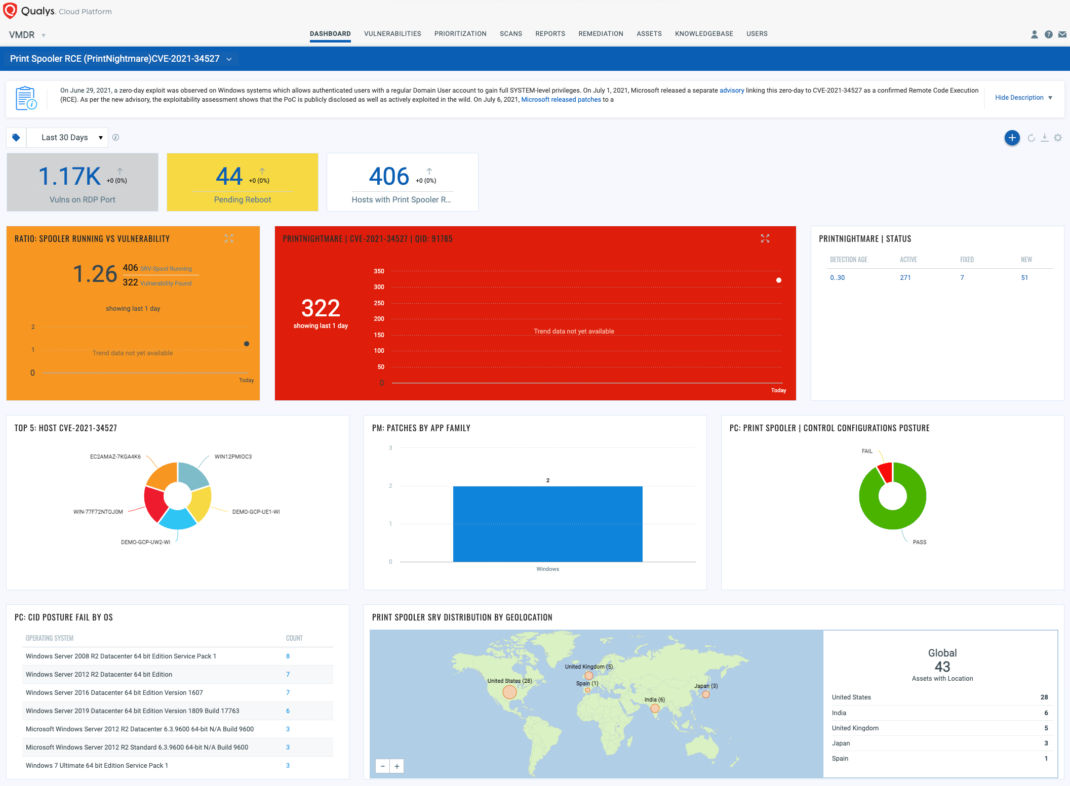Open the Users tab
The height and width of the screenshot is (786, 1070).
click(757, 33)
